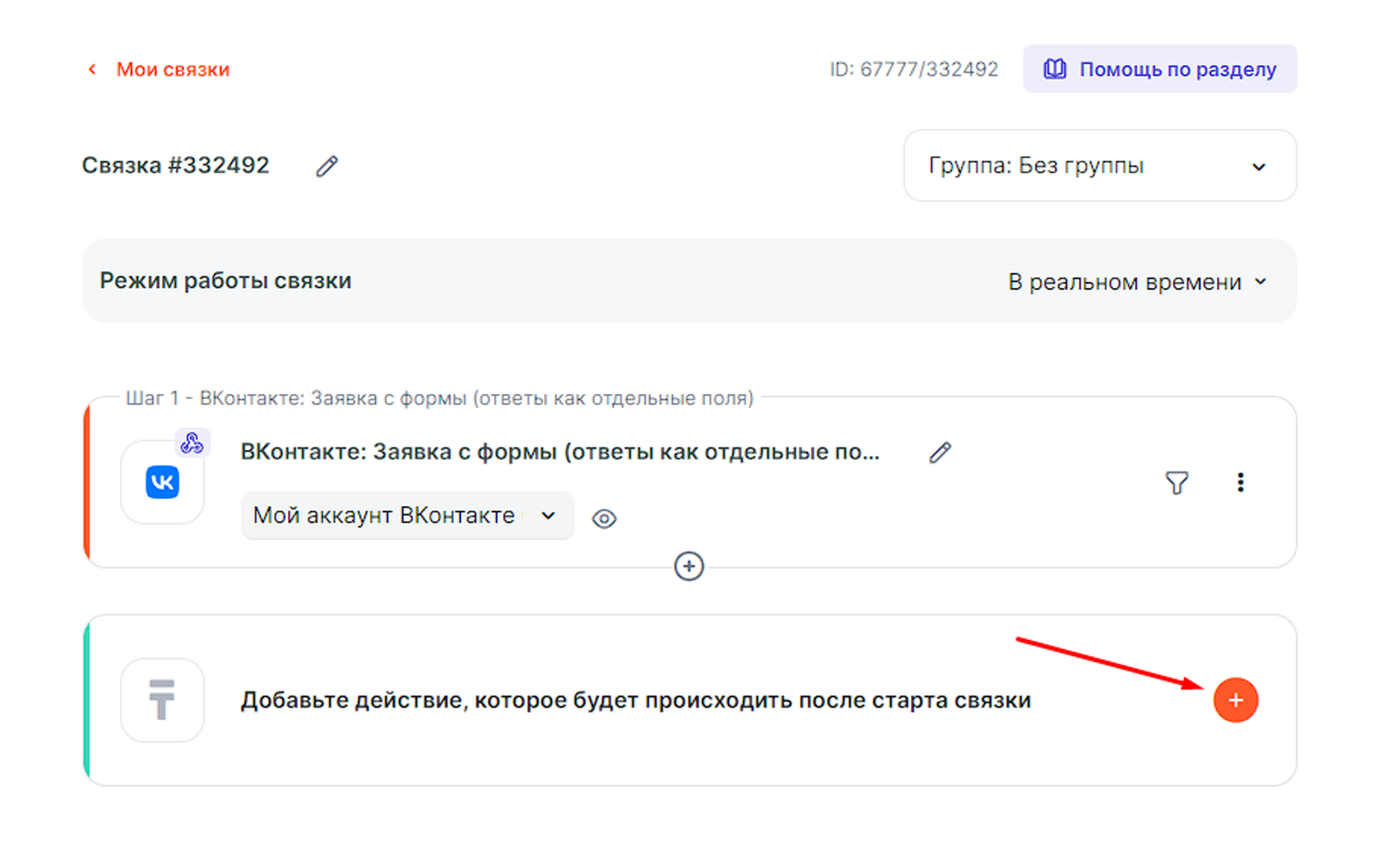
Task: Click the VK app logo in step 1
Action: [162, 482]
